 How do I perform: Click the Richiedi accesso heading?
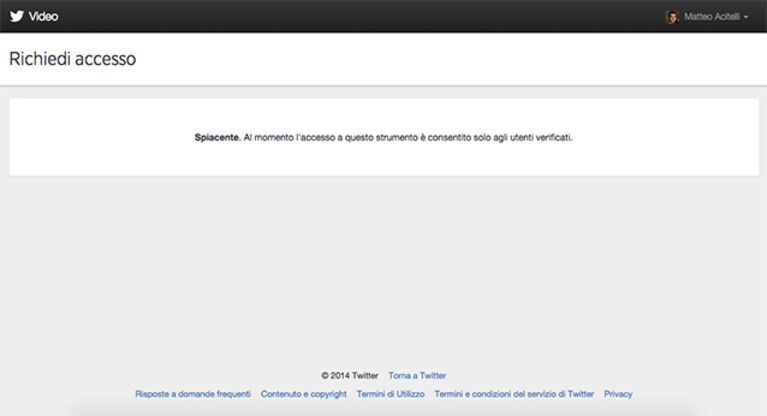[x=72, y=59]
